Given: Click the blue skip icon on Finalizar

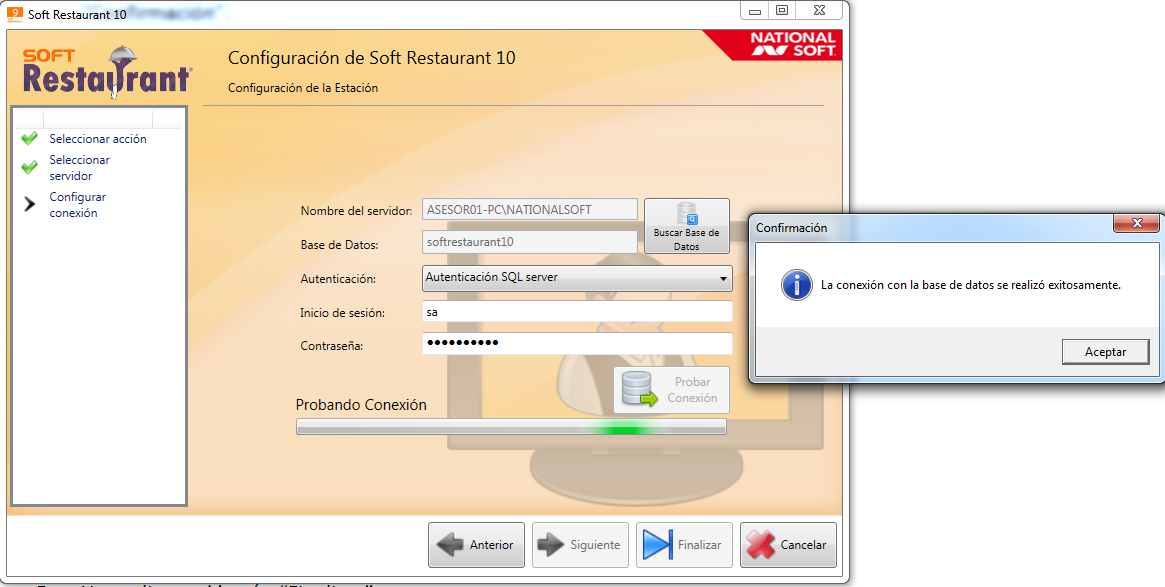Looking at the screenshot, I should click(x=658, y=545).
